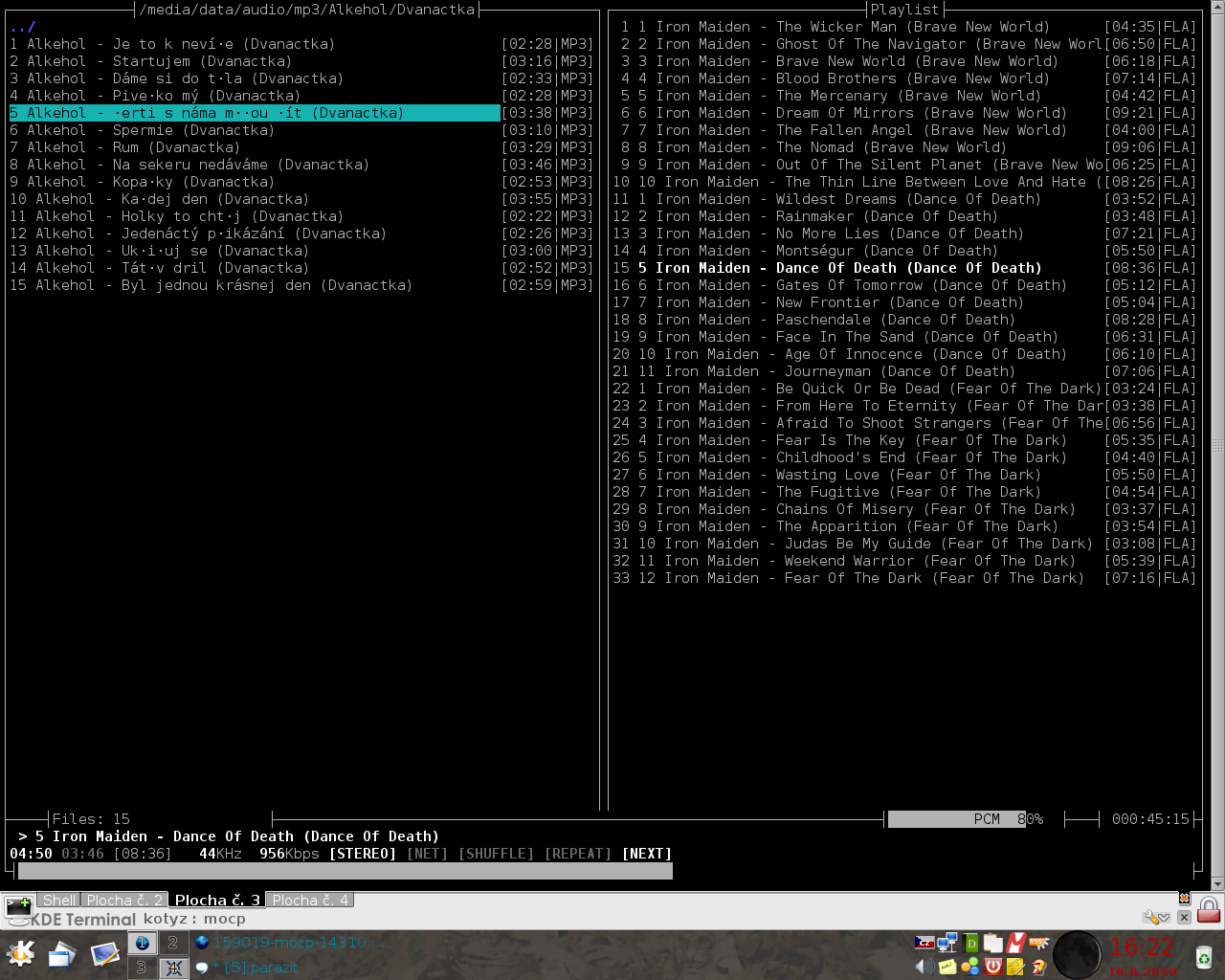Adjust the PCM volume bar

(x=966, y=819)
